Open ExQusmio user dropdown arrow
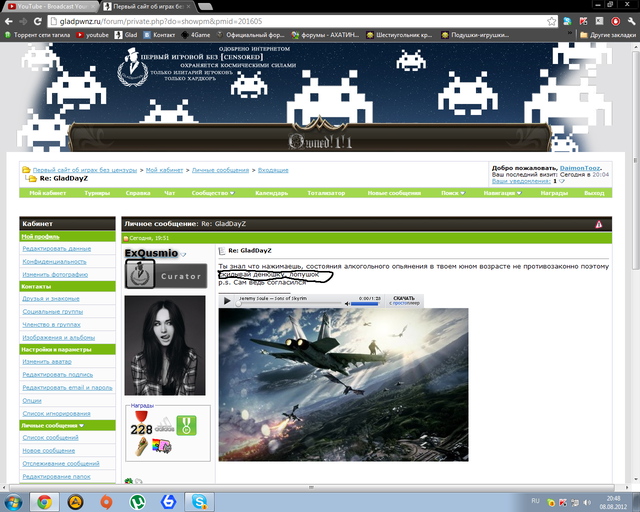The image size is (640, 512). click(184, 254)
